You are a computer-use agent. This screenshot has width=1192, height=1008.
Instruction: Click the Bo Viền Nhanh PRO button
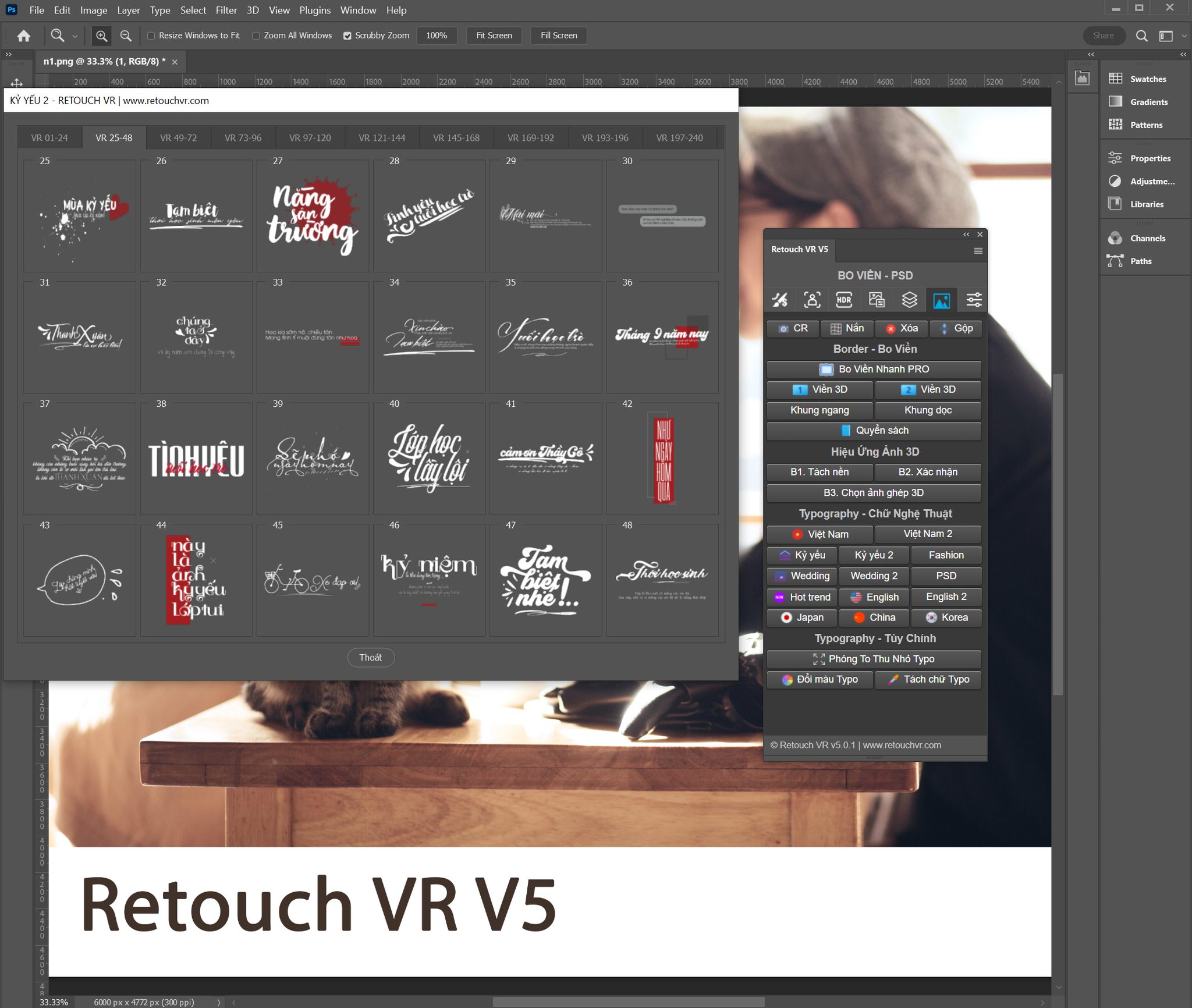pyautogui.click(x=874, y=370)
